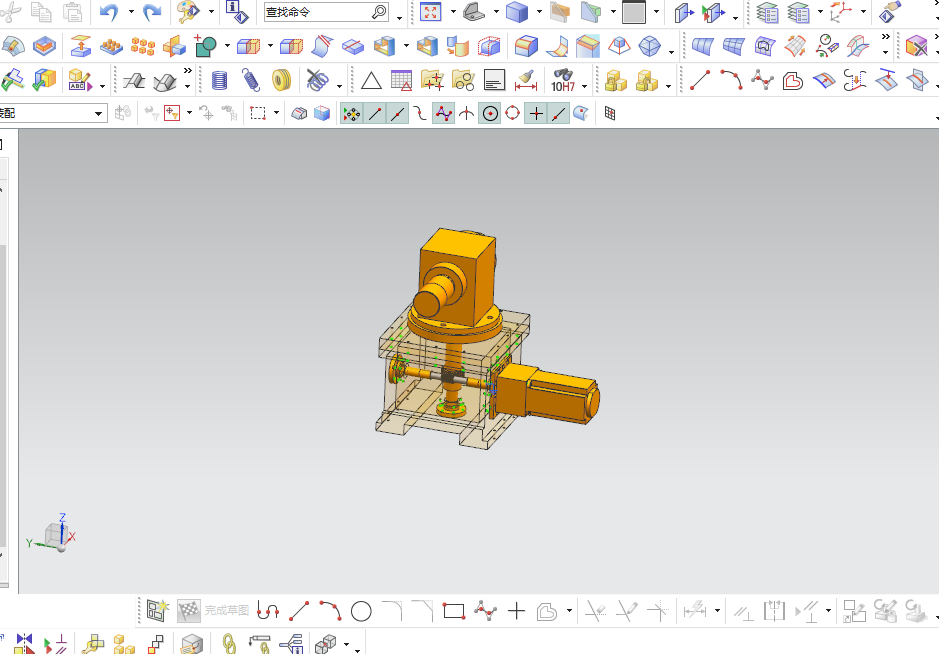This screenshot has width=939, height=654.
Task: Expand dropdown next to rectangle selection icon
Action: [x=276, y=113]
